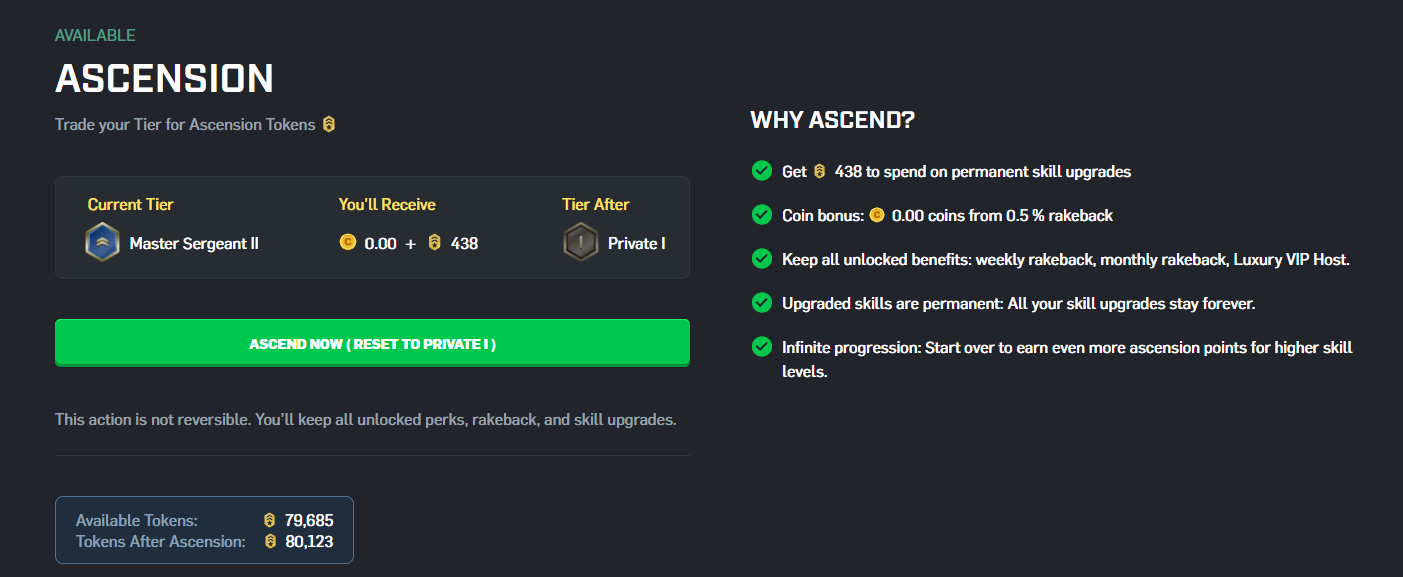Click the Master Sergeant II tier name

click(x=194, y=243)
